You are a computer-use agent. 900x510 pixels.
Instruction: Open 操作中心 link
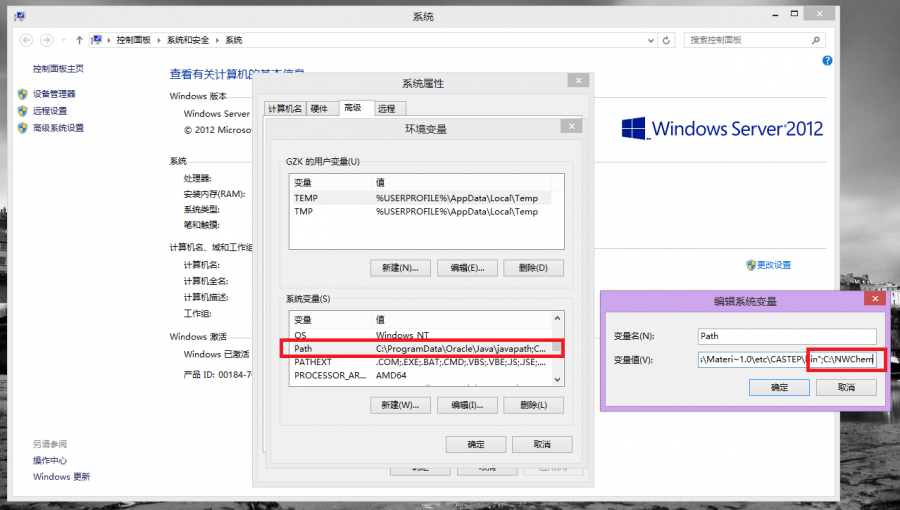click(50, 460)
